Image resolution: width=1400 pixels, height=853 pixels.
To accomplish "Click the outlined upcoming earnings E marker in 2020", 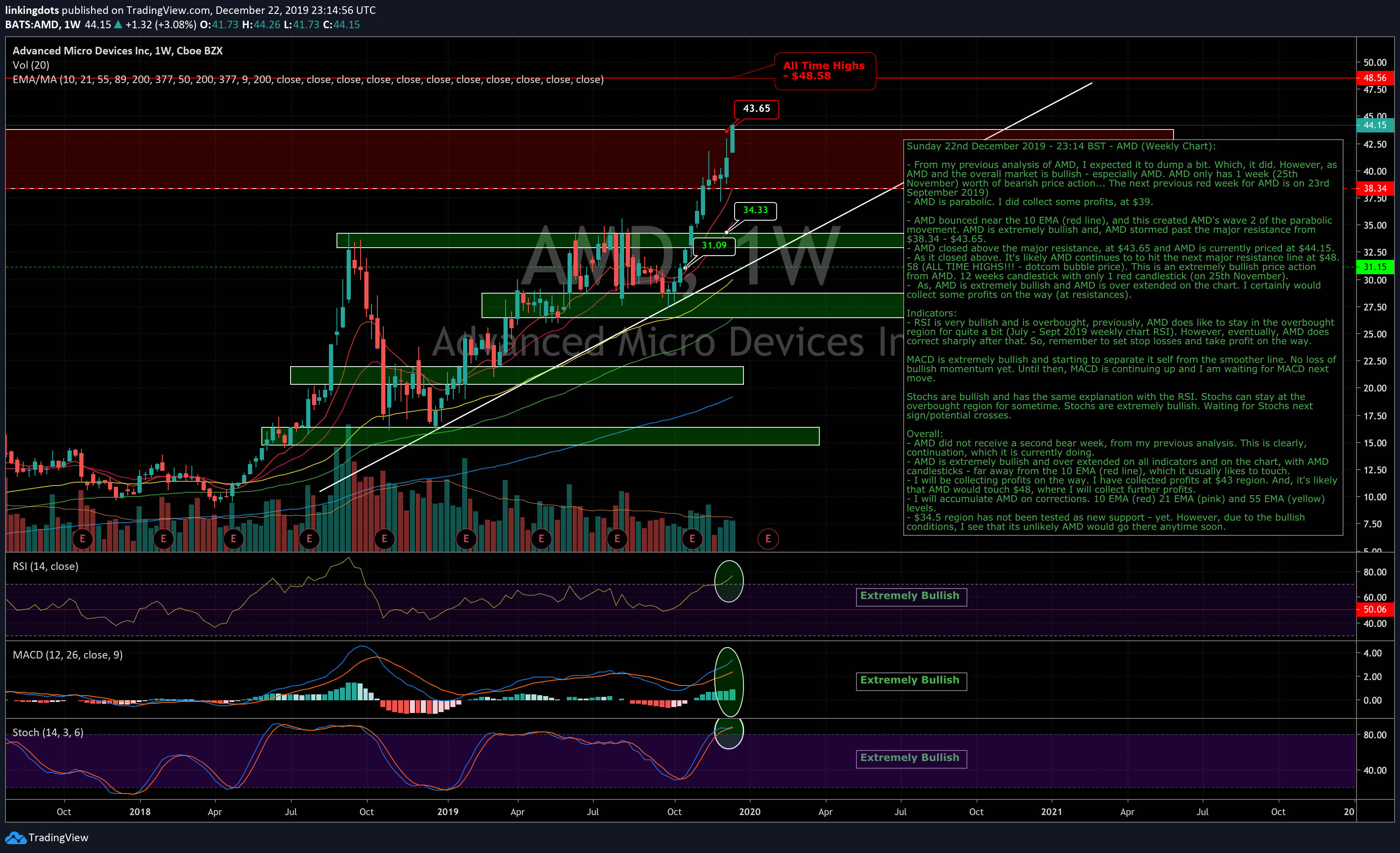I will [767, 539].
